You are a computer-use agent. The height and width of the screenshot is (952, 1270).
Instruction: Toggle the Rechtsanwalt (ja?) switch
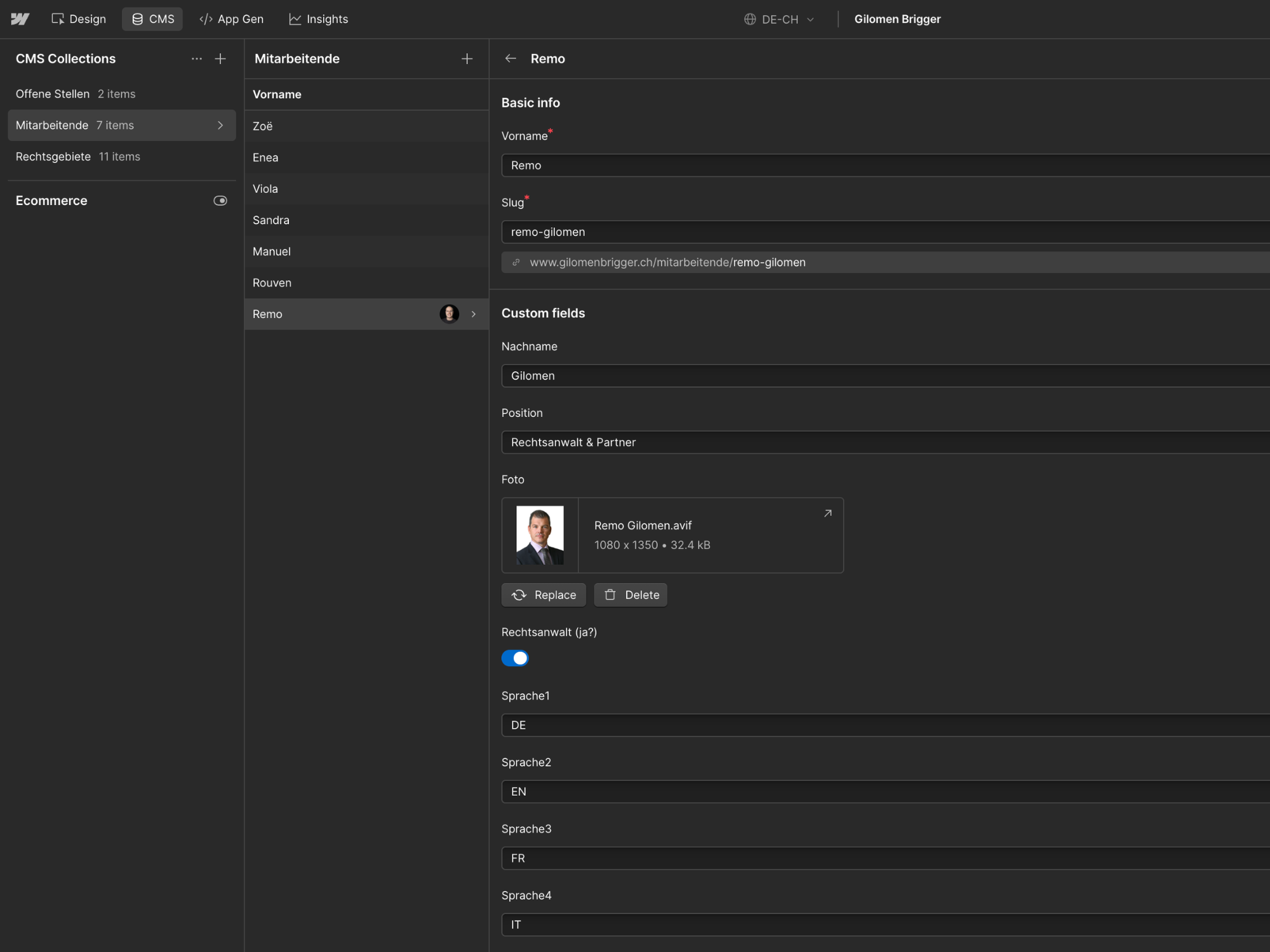(x=515, y=658)
